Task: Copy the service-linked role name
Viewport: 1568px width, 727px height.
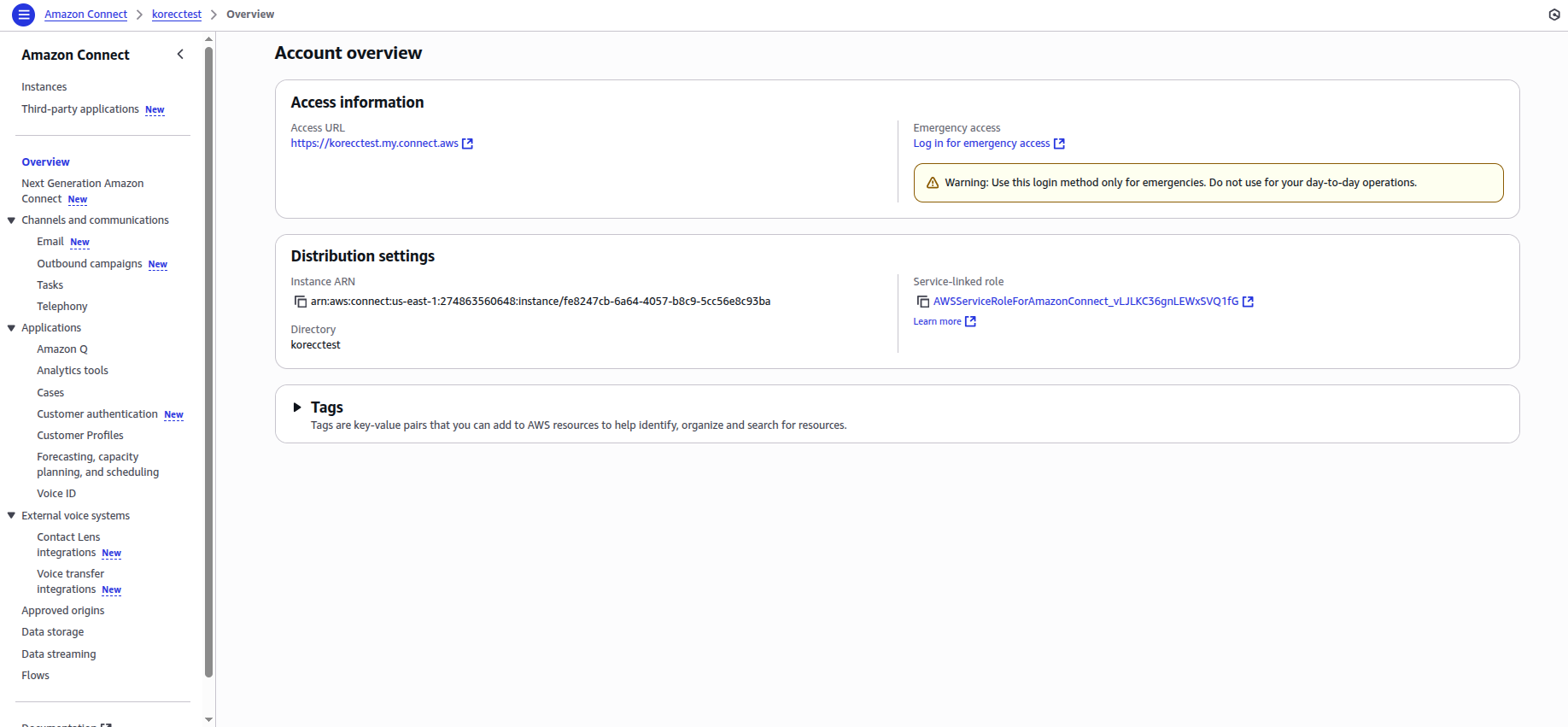Action: pyautogui.click(x=922, y=302)
